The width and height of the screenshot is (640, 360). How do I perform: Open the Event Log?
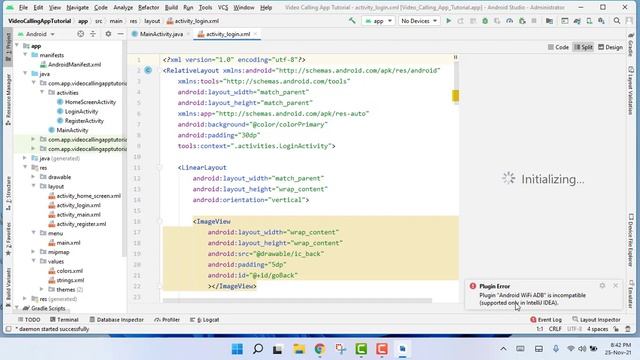coord(546,320)
